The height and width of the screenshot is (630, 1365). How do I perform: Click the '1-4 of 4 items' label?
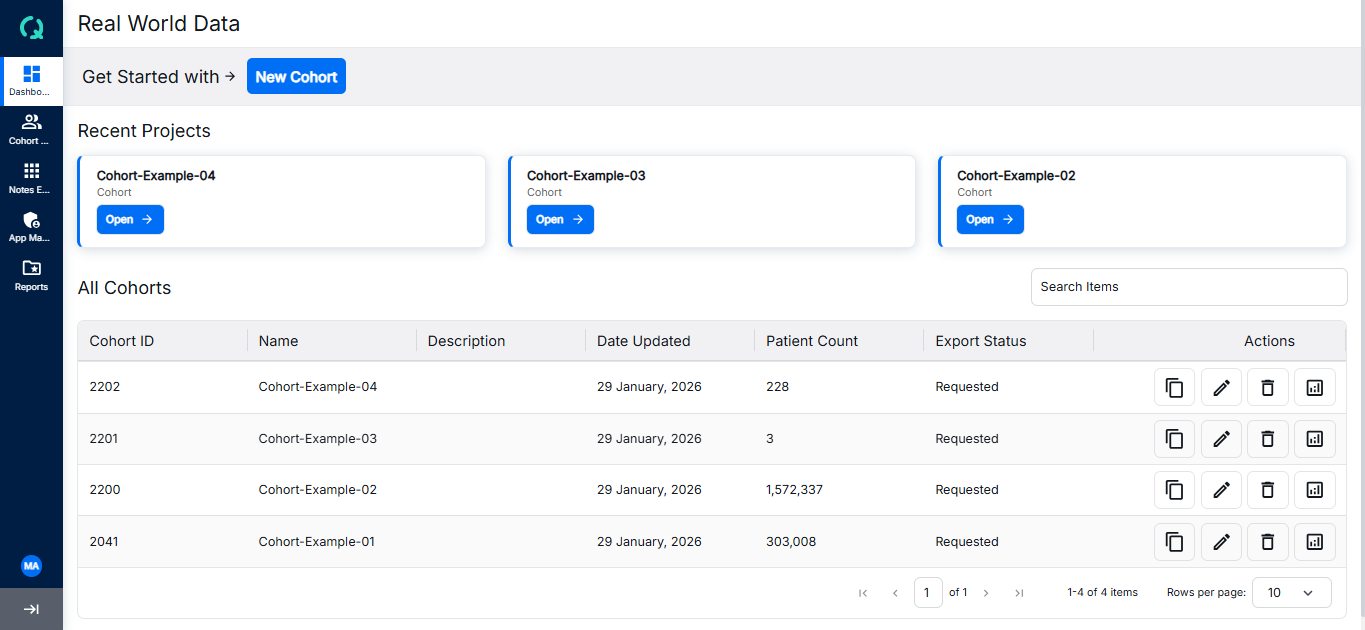(1102, 593)
